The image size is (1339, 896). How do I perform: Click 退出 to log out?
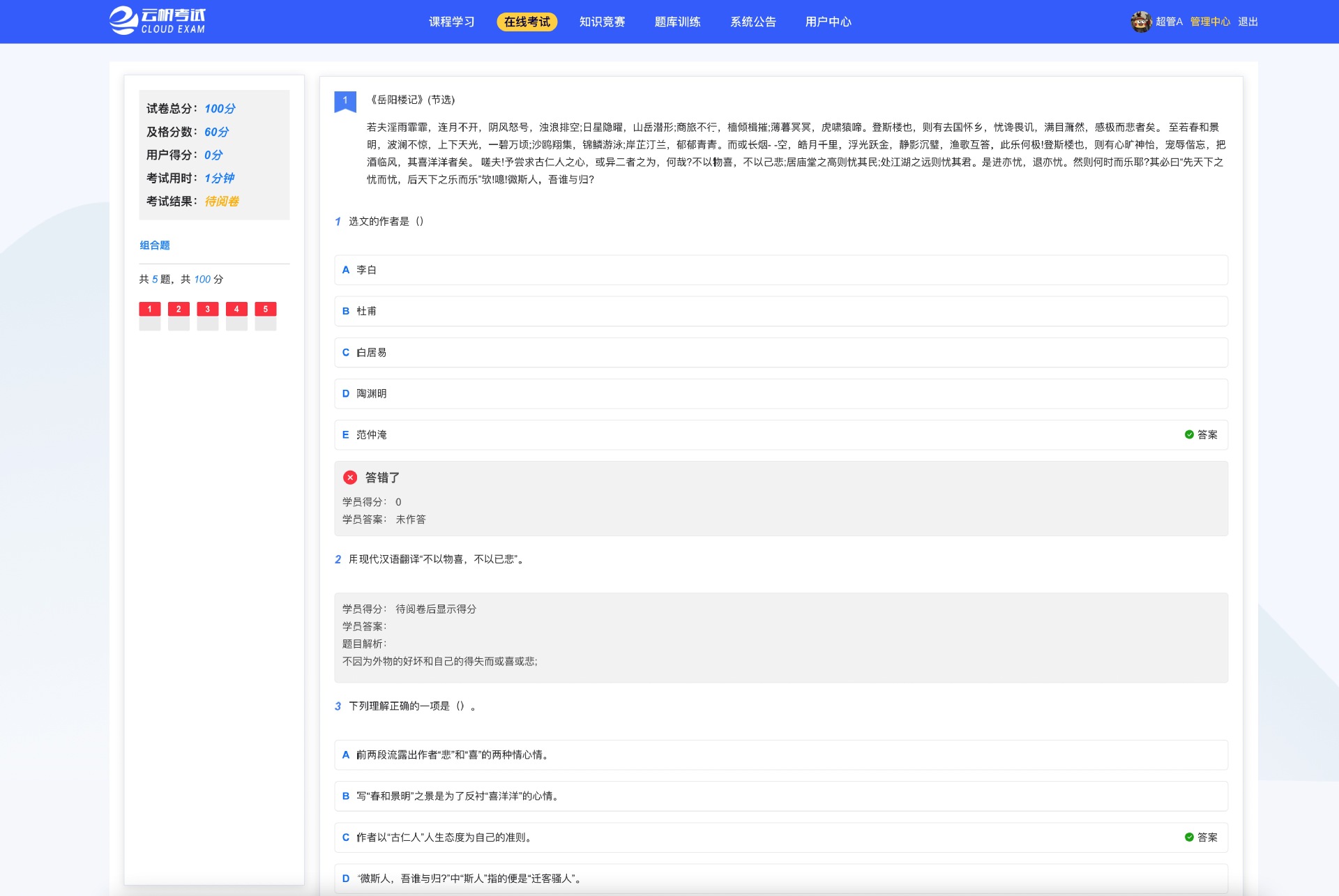pos(1248,22)
